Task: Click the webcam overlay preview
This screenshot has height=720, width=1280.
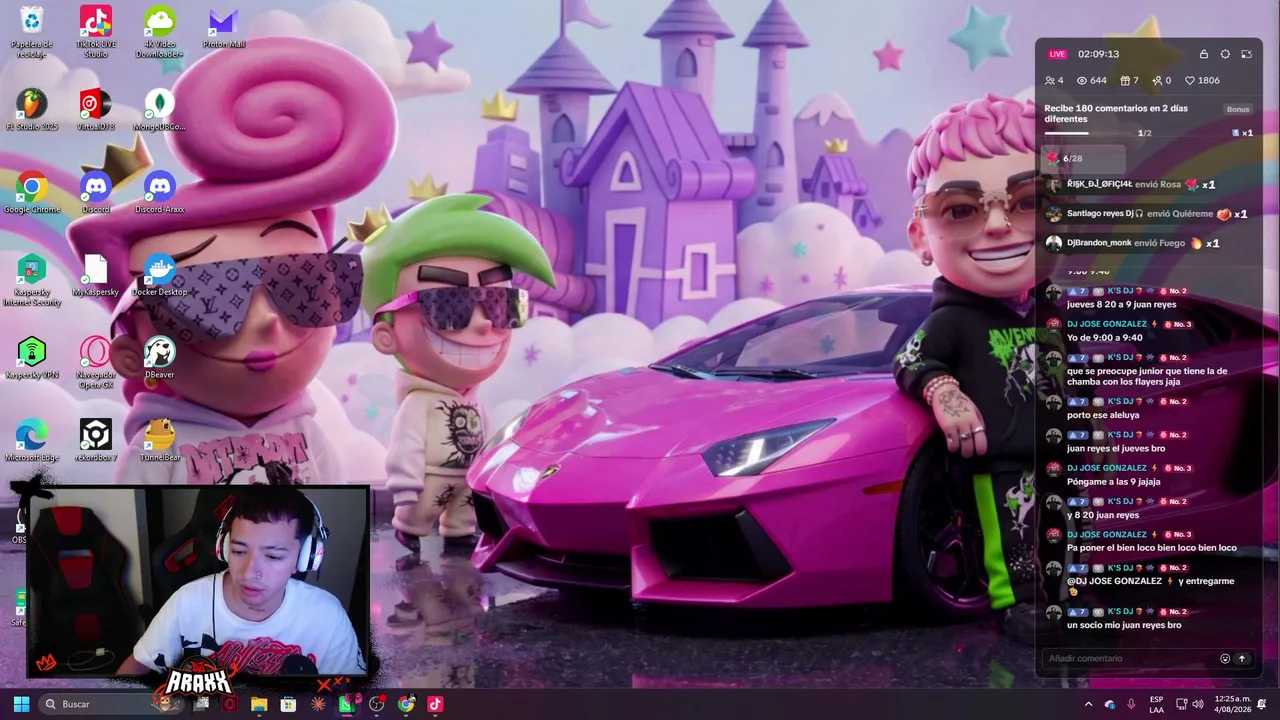Action: coord(199,581)
